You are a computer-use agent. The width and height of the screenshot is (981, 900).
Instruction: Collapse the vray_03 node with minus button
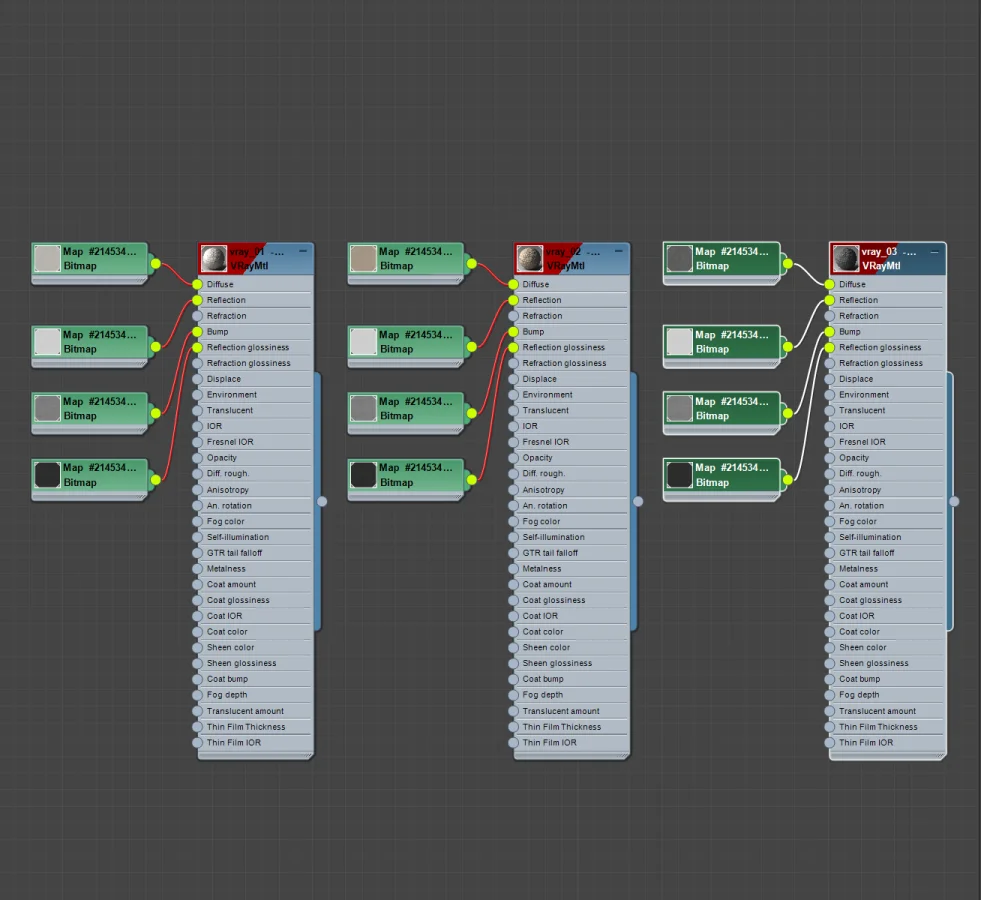click(935, 251)
